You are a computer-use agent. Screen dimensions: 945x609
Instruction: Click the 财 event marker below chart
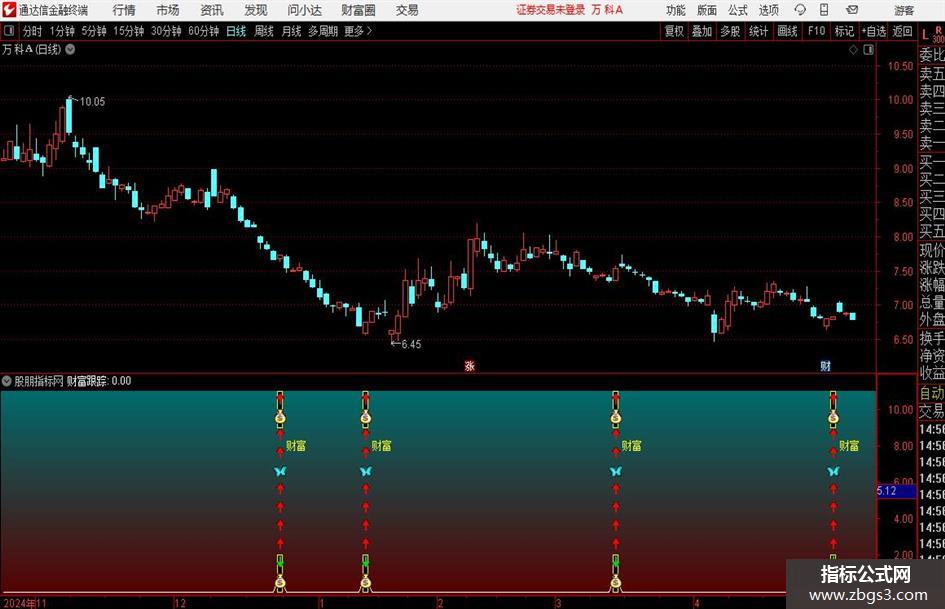click(x=826, y=366)
